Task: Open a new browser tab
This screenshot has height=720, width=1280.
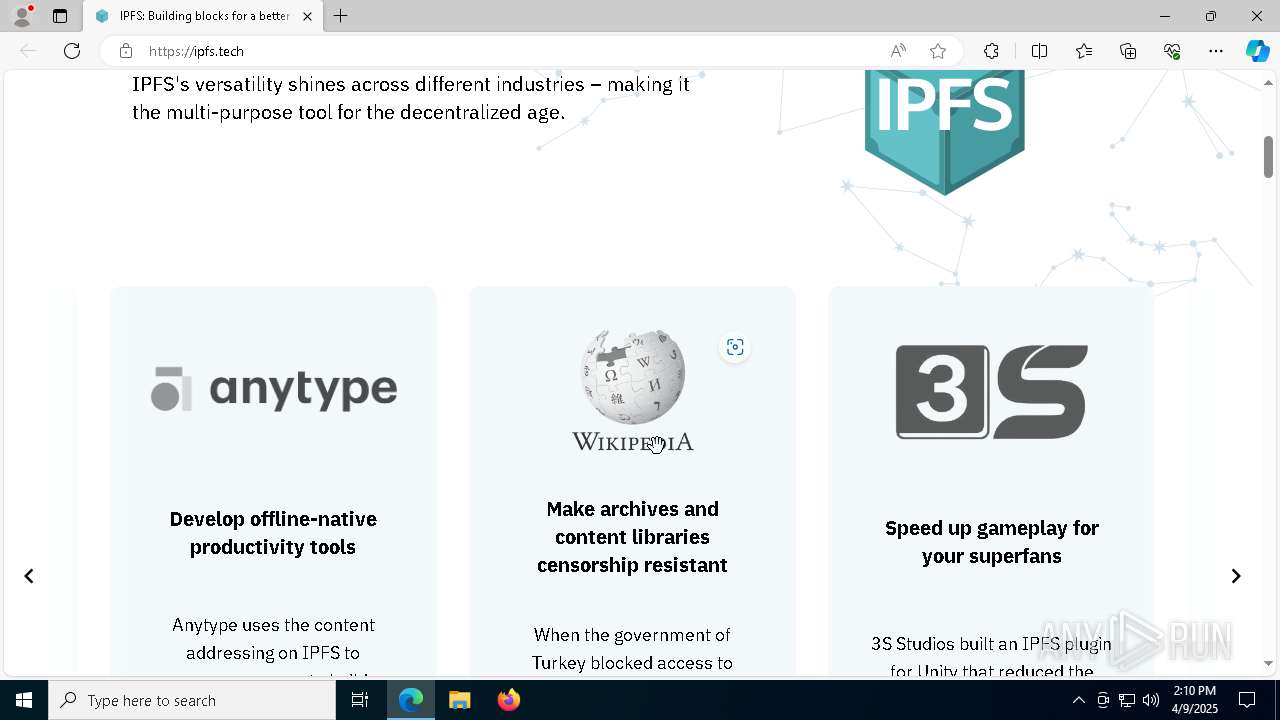Action: point(341,16)
